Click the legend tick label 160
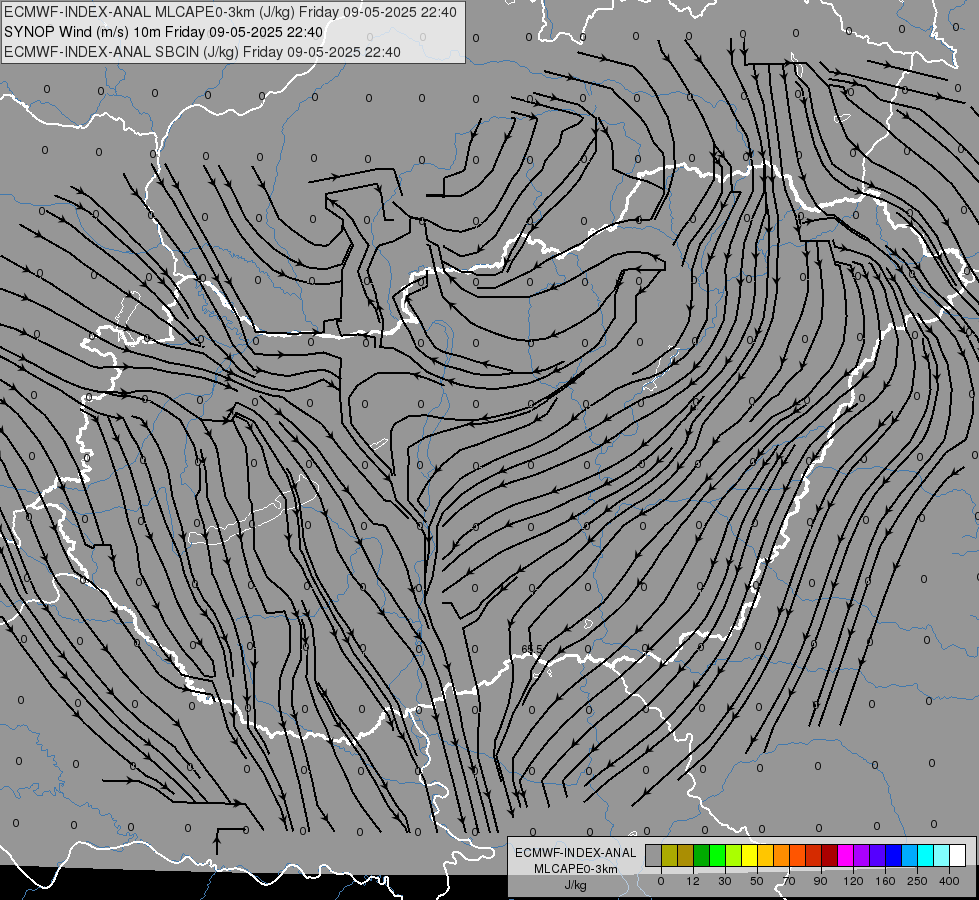 tap(885, 881)
